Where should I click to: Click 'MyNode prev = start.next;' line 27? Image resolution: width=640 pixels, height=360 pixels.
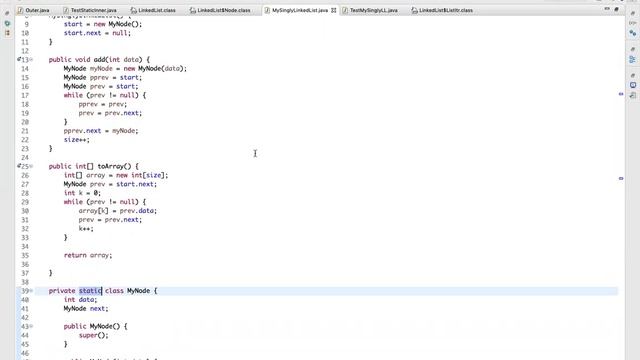click(110, 184)
